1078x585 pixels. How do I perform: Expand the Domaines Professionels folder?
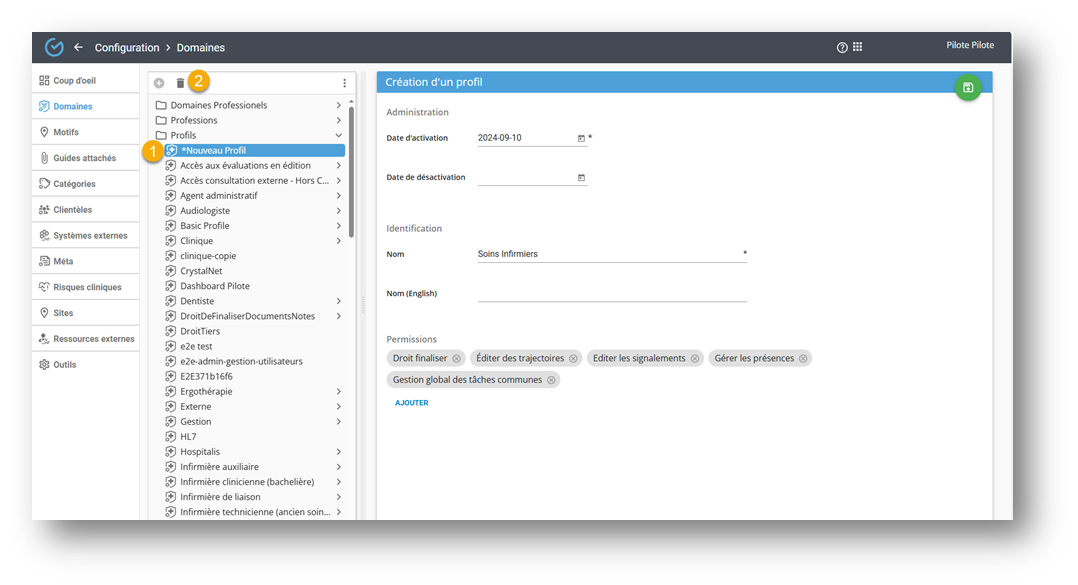(339, 105)
